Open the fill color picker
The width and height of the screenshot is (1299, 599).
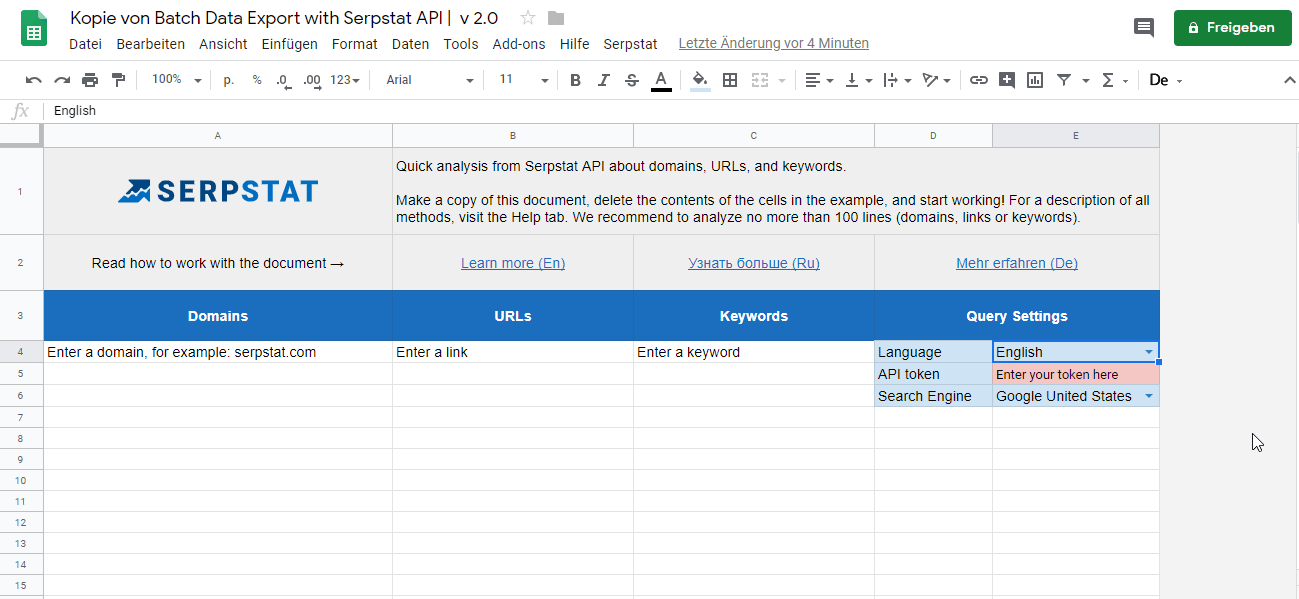[700, 80]
